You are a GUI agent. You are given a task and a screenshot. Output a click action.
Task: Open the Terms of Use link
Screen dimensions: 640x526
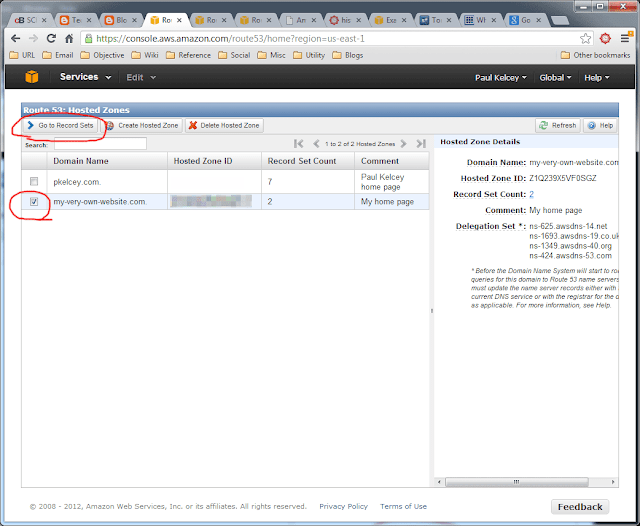click(x=403, y=506)
